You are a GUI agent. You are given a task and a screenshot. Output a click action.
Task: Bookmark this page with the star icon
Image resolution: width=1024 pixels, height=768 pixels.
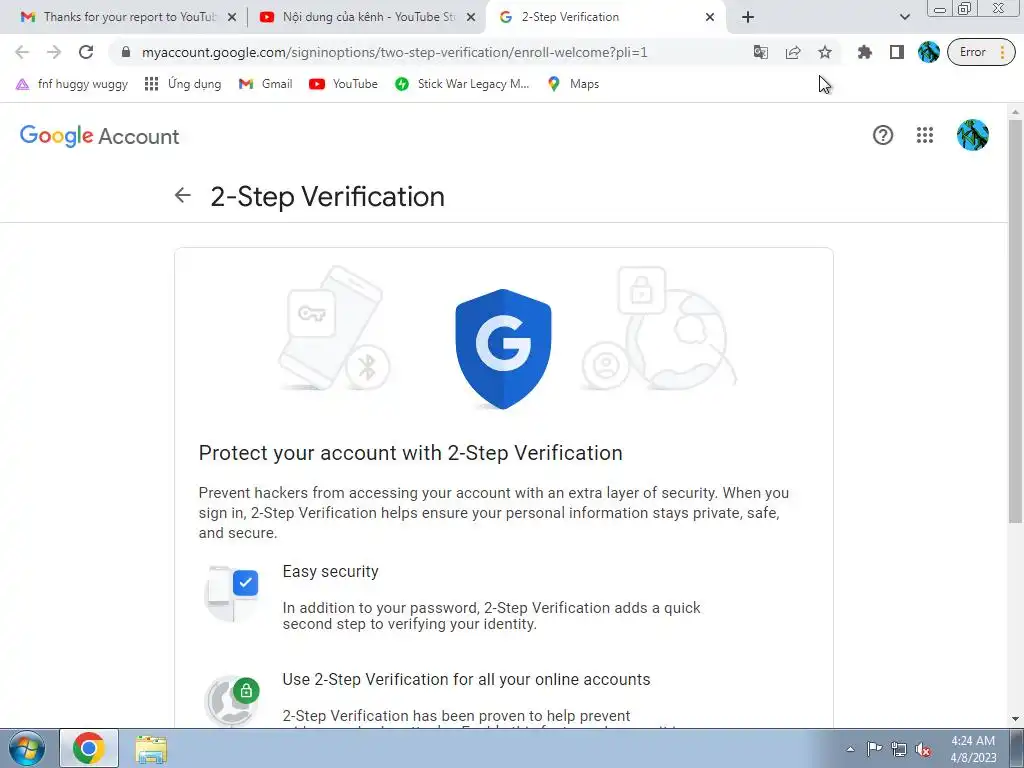(825, 52)
